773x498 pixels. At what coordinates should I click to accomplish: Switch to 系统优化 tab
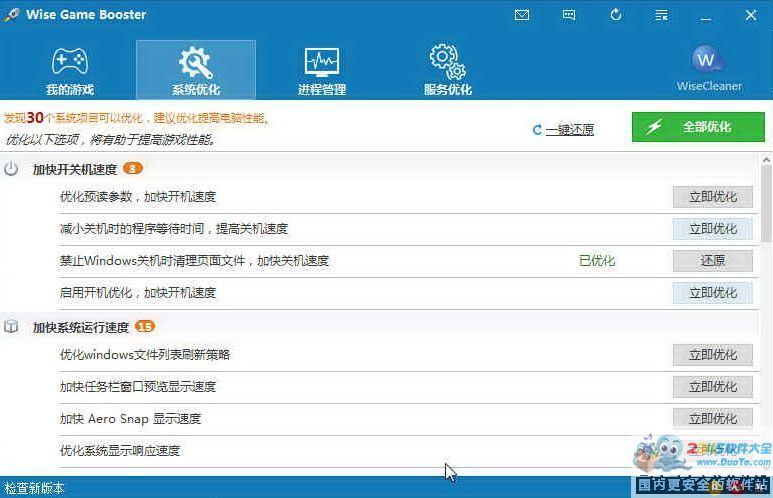[196, 71]
